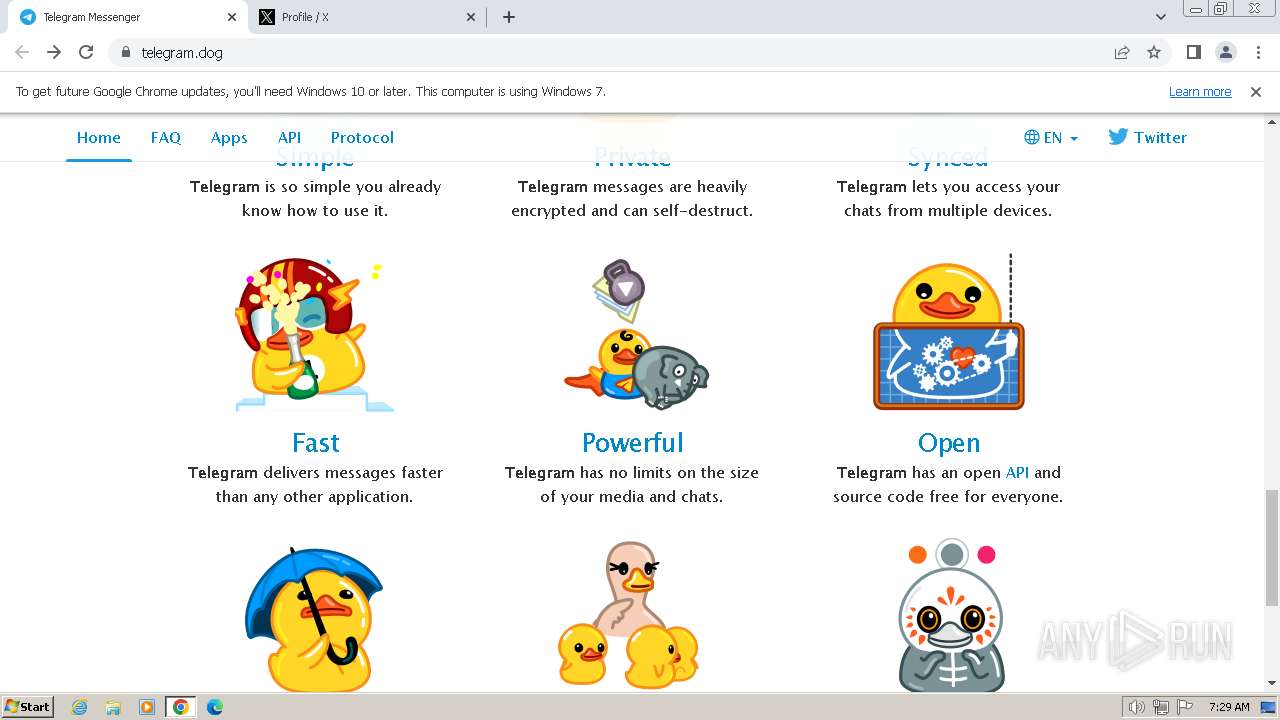
Task: Open the Protocol nav item
Action: (362, 138)
